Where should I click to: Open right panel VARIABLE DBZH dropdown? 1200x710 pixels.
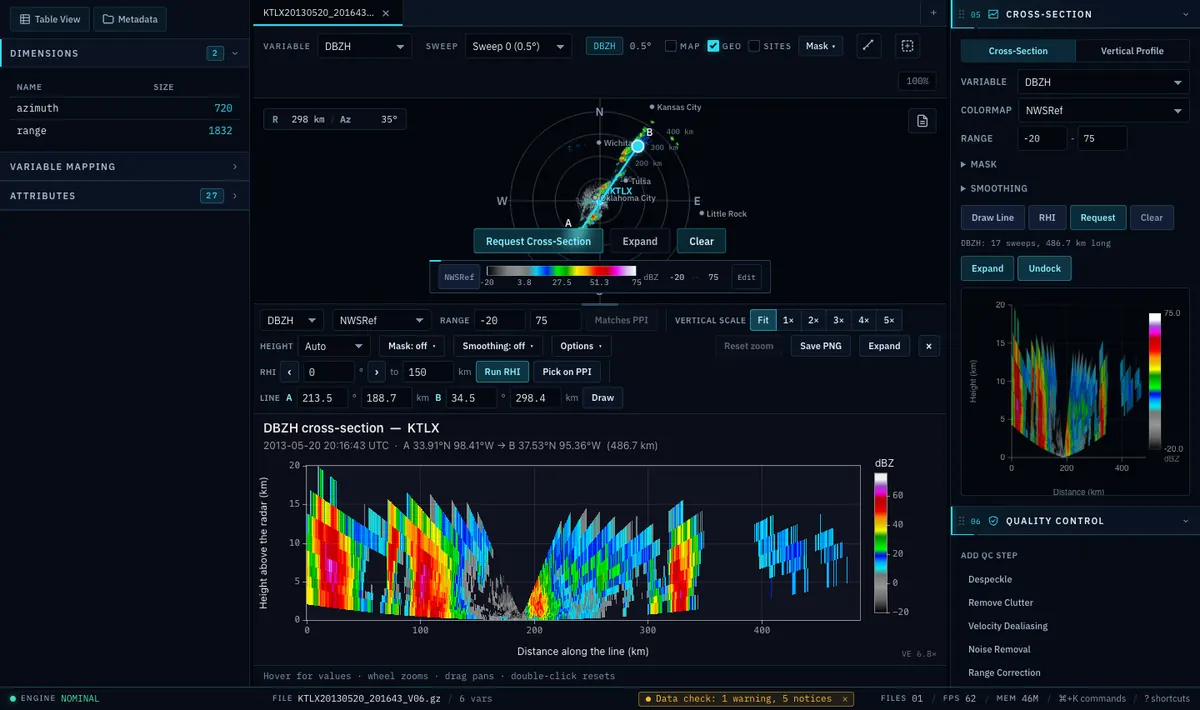(1103, 82)
